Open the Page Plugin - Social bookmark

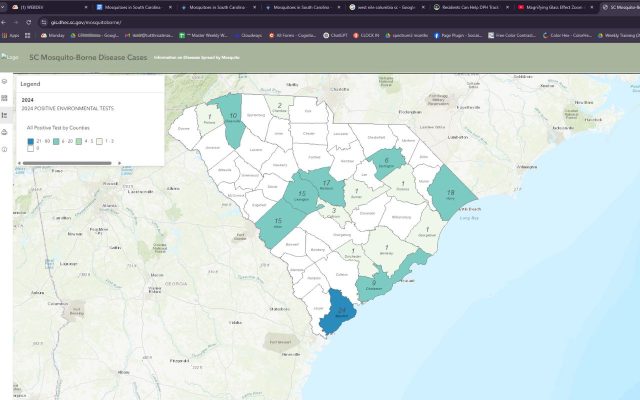(458, 36)
